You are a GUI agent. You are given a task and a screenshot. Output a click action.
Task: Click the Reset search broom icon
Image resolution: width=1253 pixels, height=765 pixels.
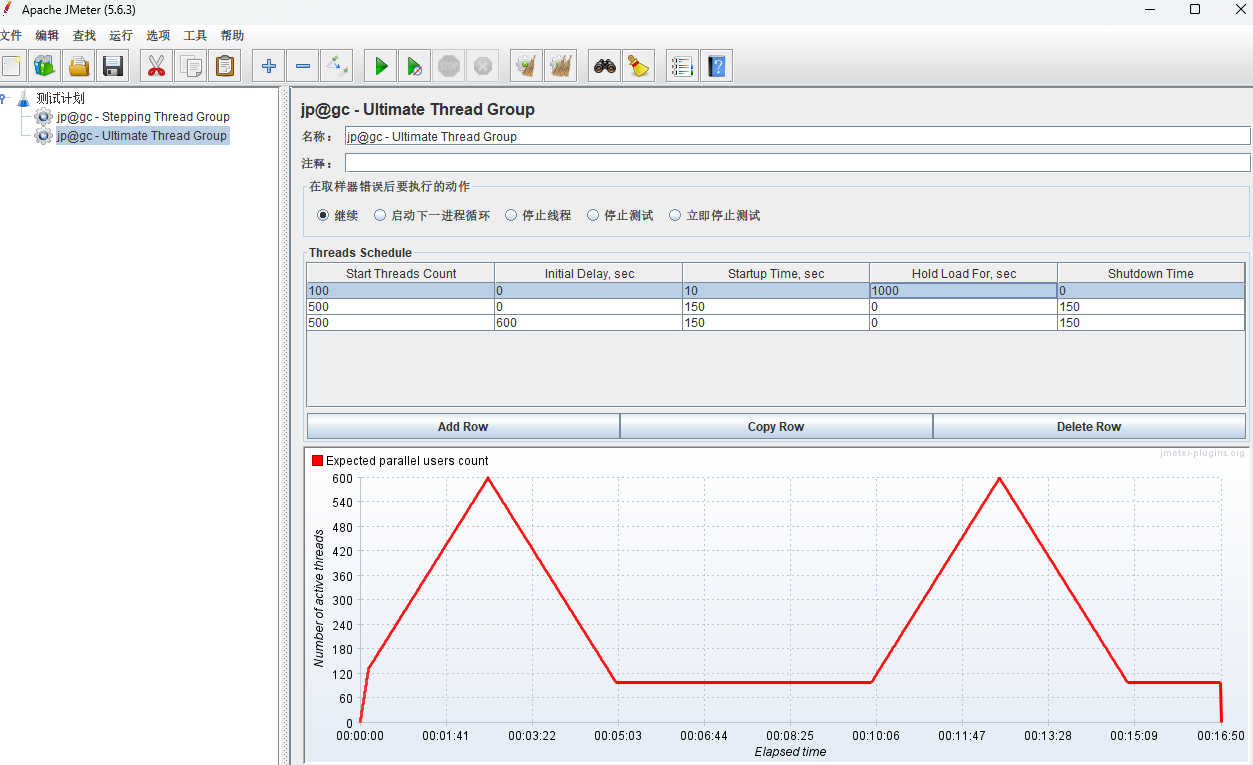point(638,66)
